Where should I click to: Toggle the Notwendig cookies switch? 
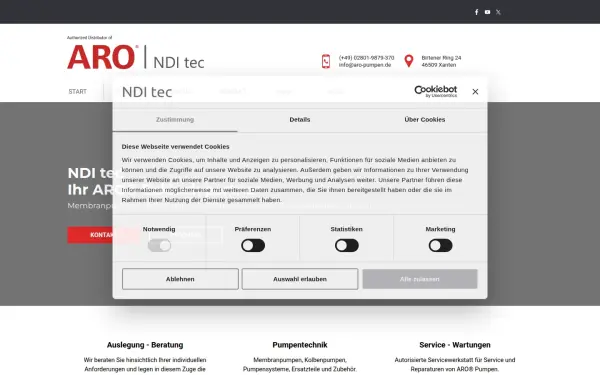[x=159, y=245]
